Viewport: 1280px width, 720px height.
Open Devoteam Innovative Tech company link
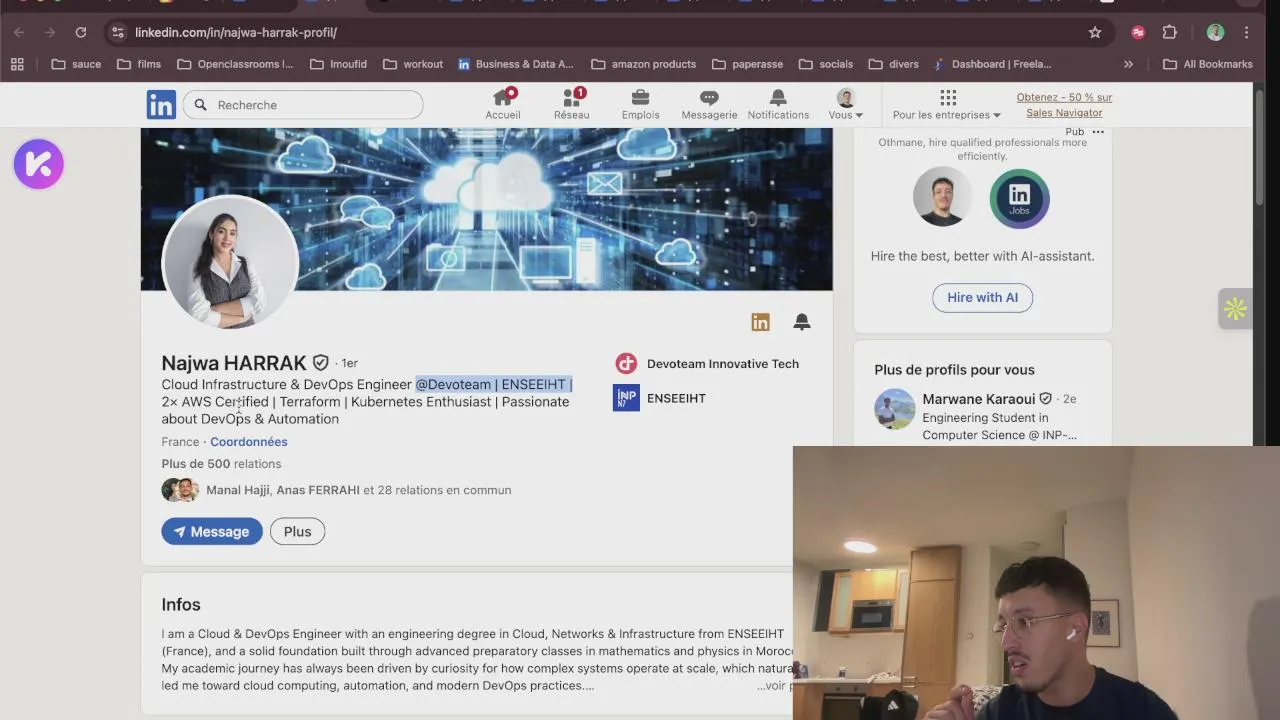707,364
